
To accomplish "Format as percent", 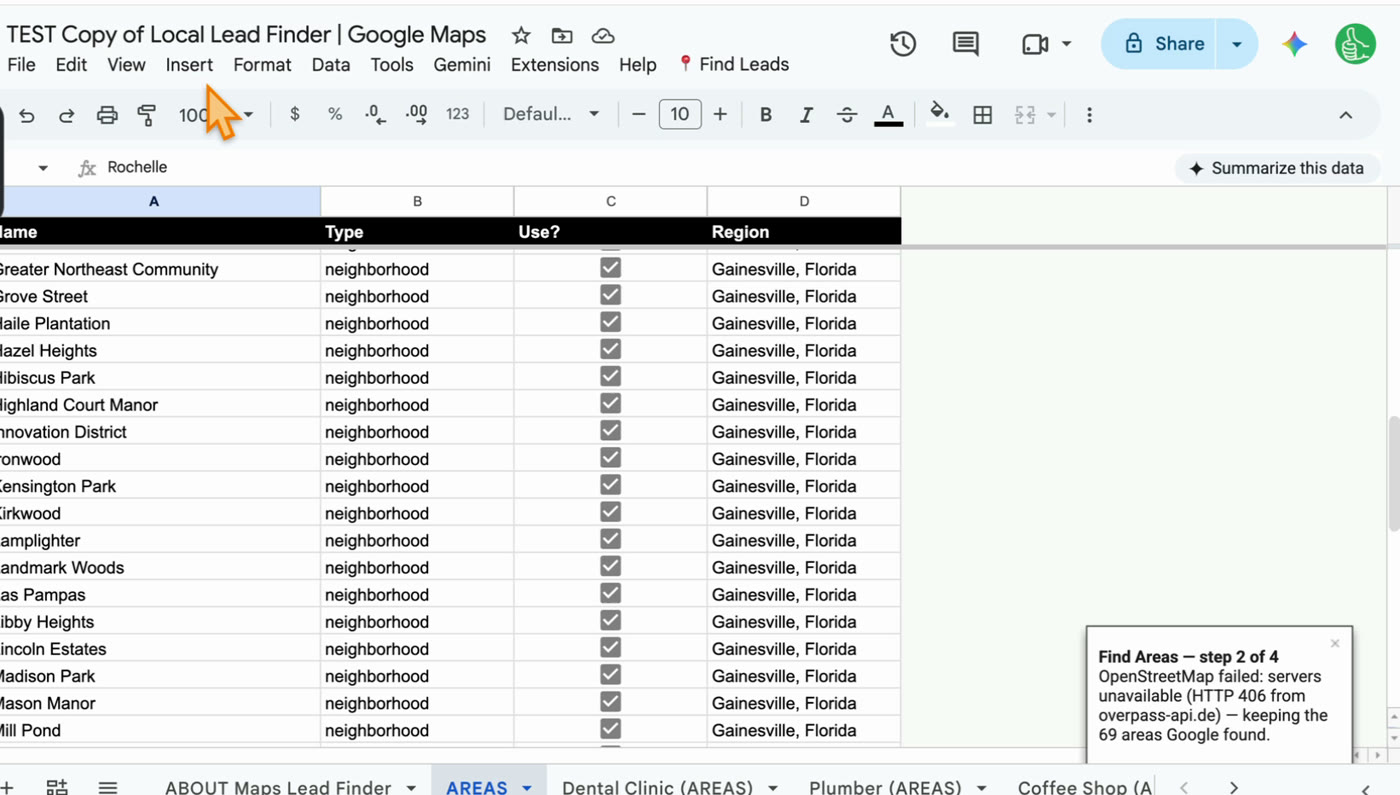I will (x=335, y=114).
